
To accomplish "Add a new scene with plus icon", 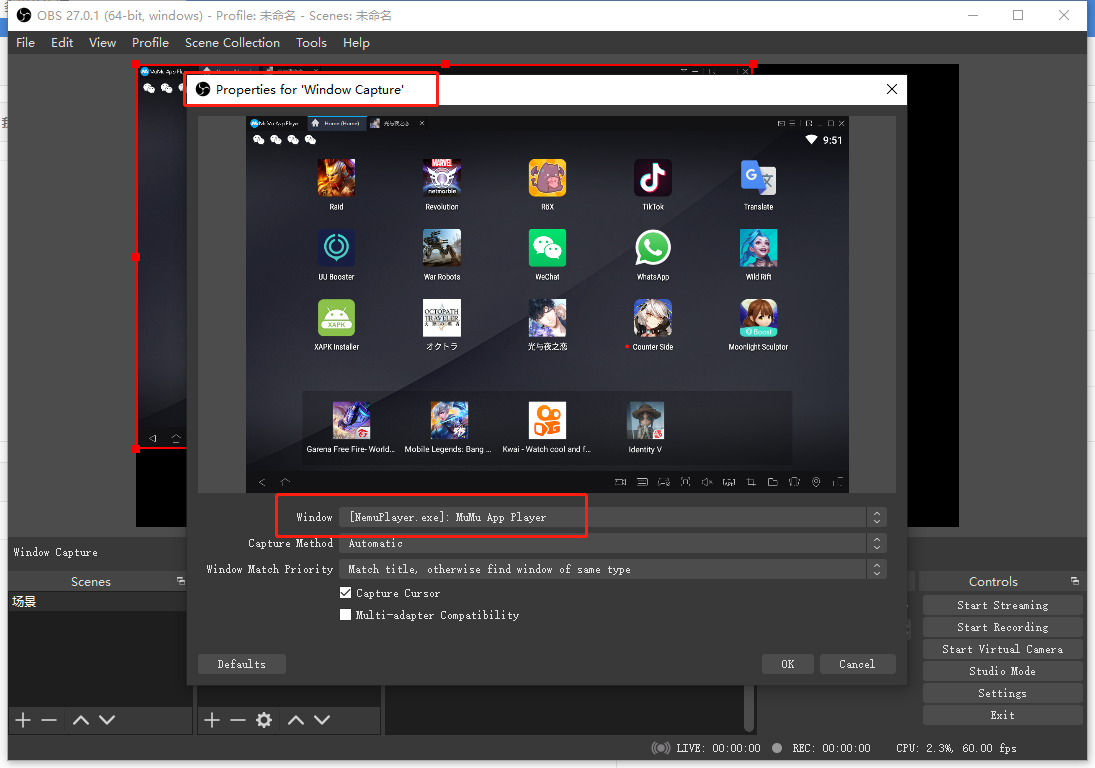I will (x=23, y=720).
